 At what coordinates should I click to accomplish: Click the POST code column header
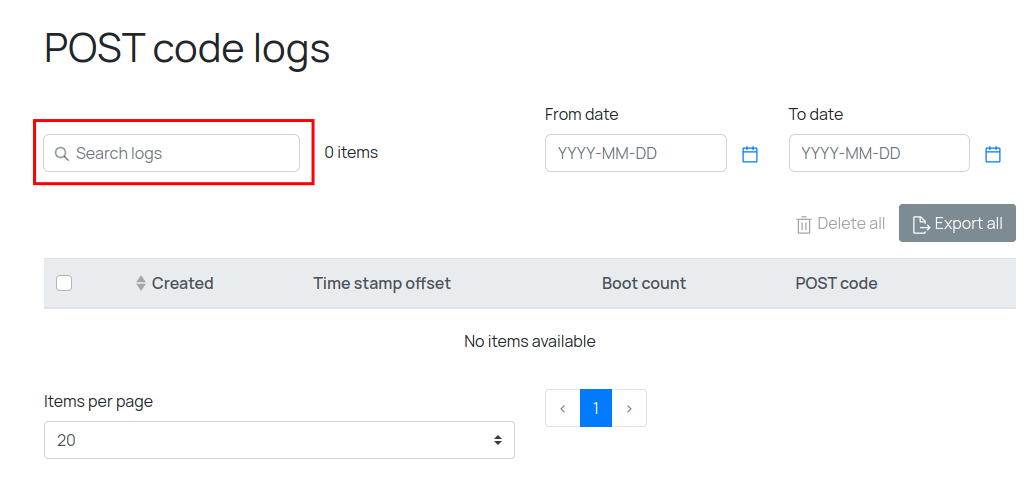point(836,284)
